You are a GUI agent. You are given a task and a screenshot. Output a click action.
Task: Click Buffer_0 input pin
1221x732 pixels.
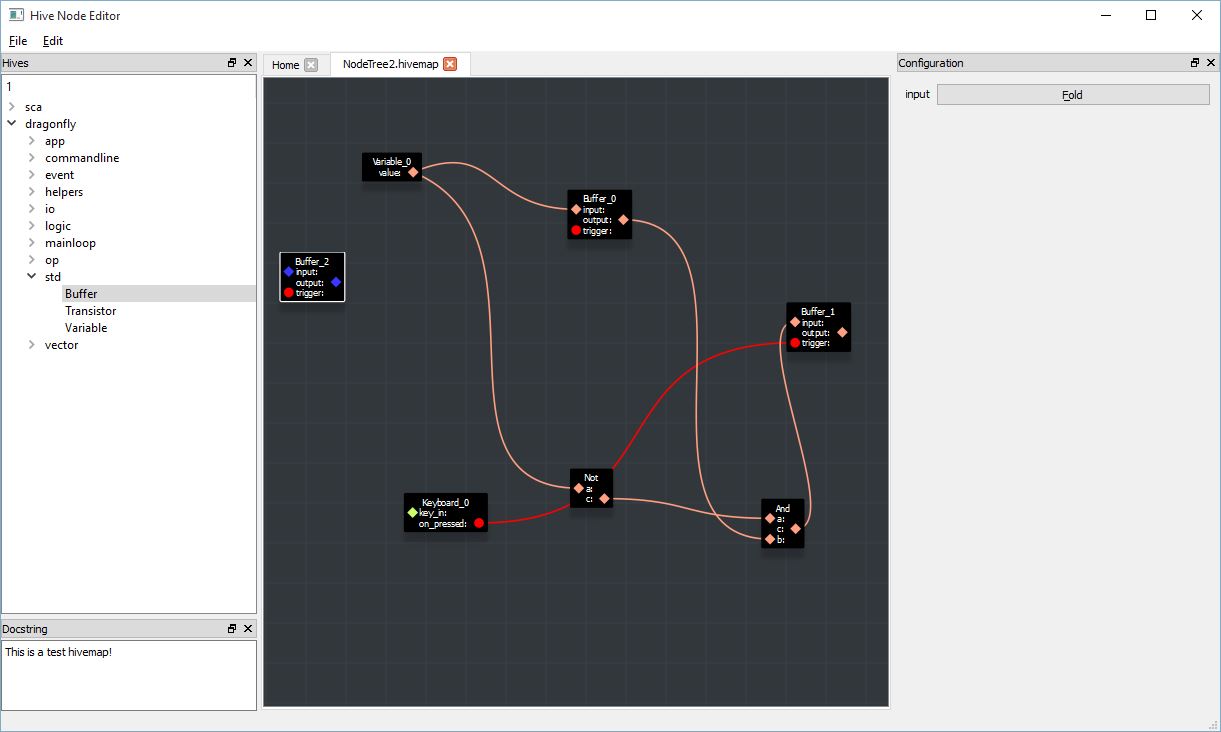coord(576,210)
